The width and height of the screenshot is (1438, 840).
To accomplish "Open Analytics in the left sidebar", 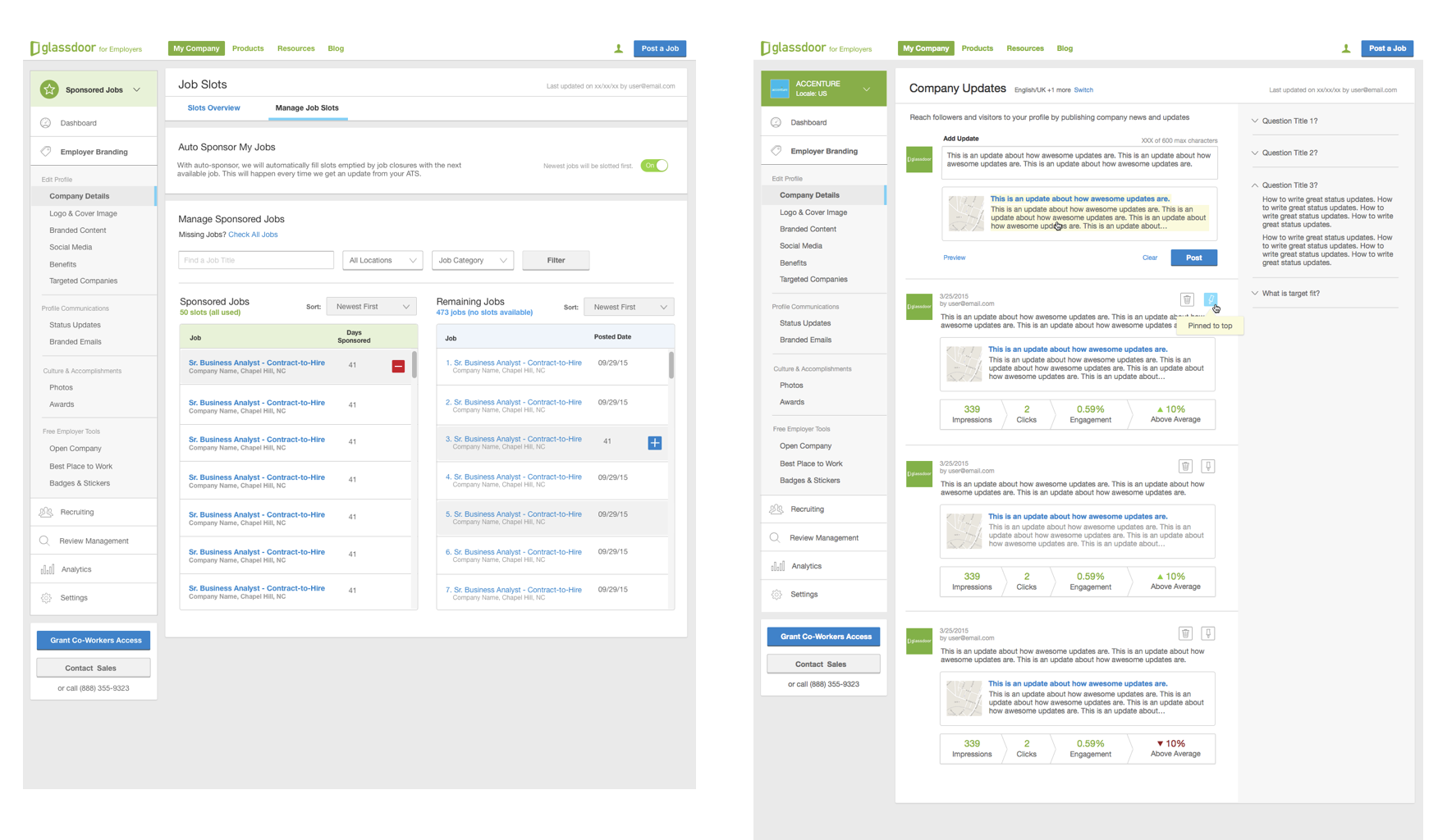I will click(x=76, y=569).
